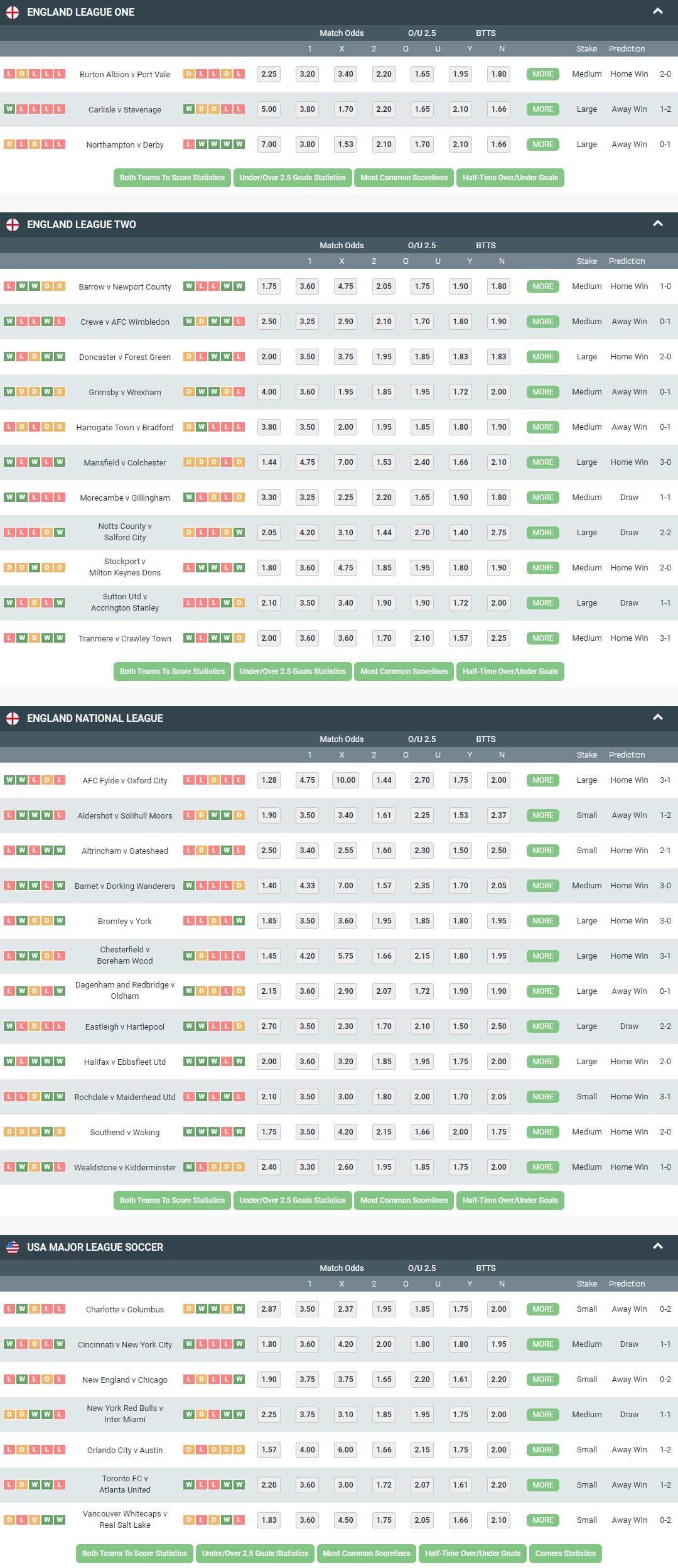678x1568 pixels.
Task: Select home odds 1.44 for Mansfield v Colchester
Action: [x=269, y=462]
